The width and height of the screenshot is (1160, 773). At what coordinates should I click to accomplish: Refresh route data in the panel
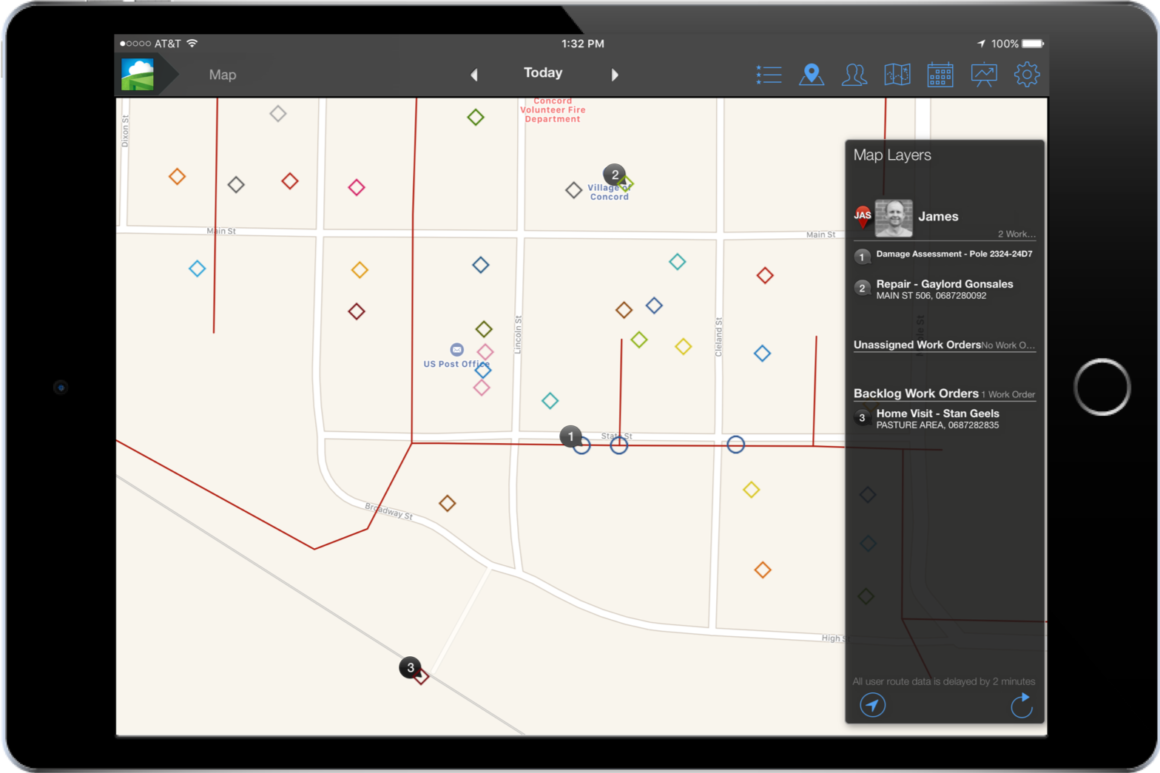point(1021,706)
